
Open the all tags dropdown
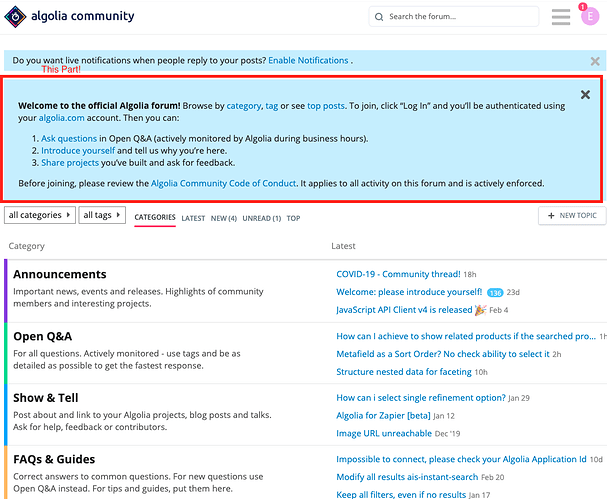pos(102,215)
